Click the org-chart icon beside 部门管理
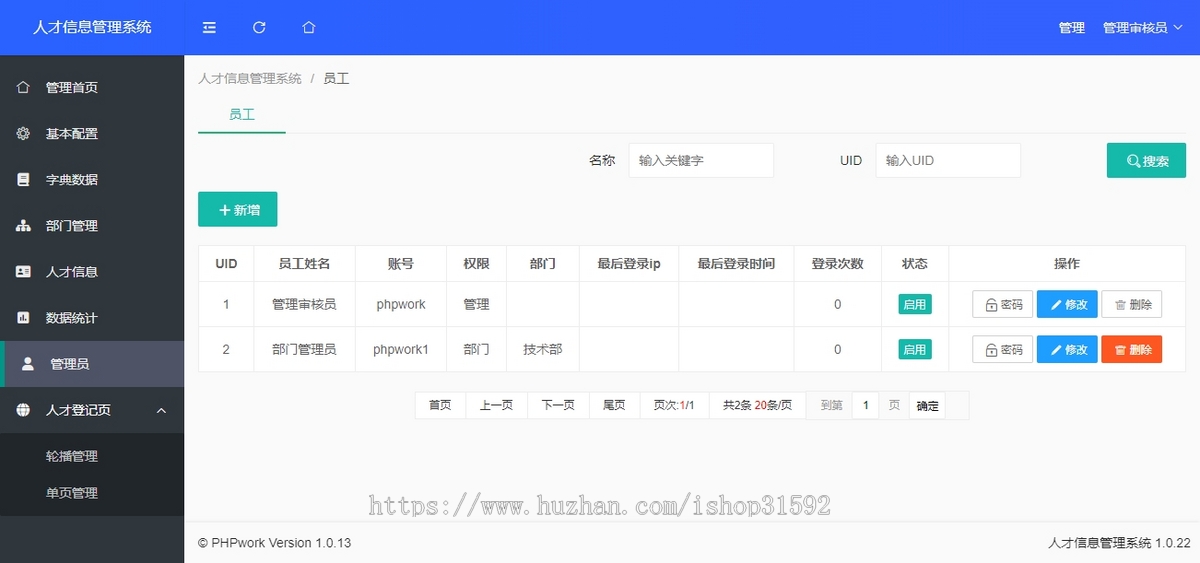 click(x=23, y=226)
